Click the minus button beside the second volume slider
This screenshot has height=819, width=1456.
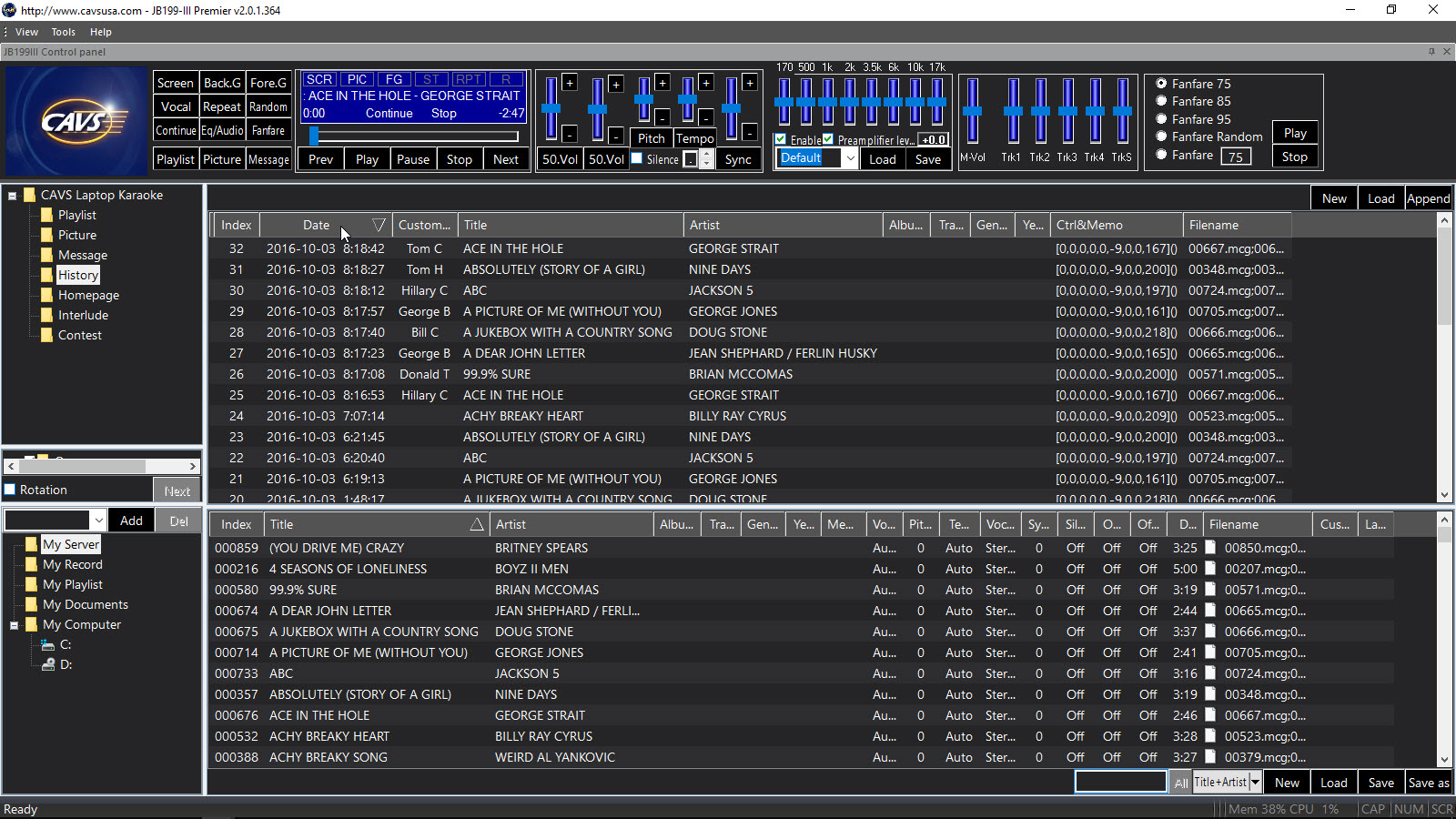coord(616,136)
